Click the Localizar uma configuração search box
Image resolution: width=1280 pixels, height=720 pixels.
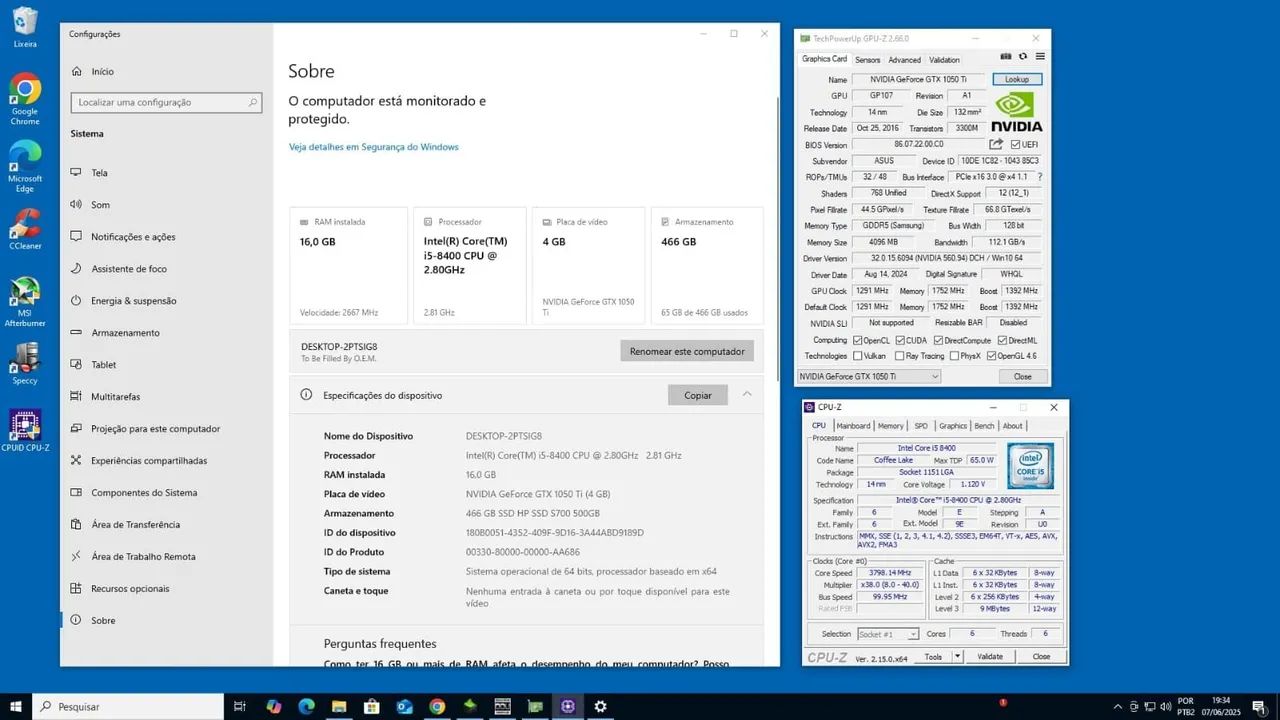tap(166, 102)
